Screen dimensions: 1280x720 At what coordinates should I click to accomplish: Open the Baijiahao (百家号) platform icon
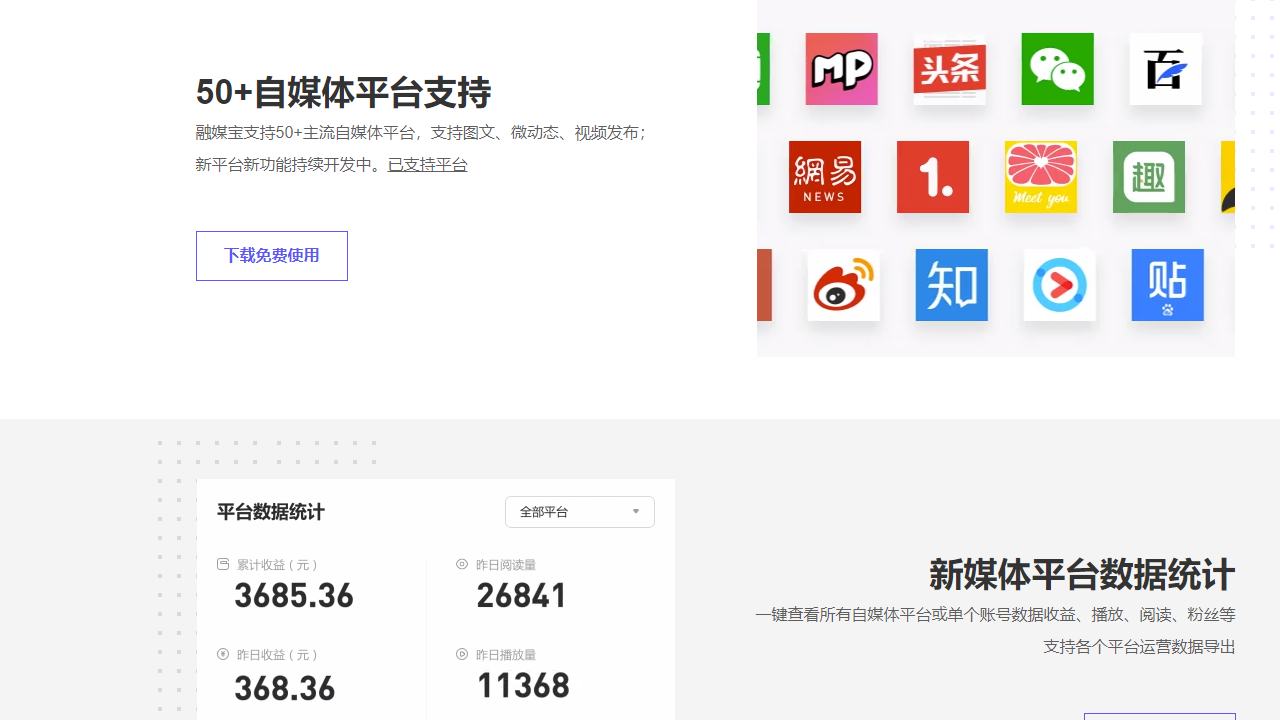(1165, 69)
